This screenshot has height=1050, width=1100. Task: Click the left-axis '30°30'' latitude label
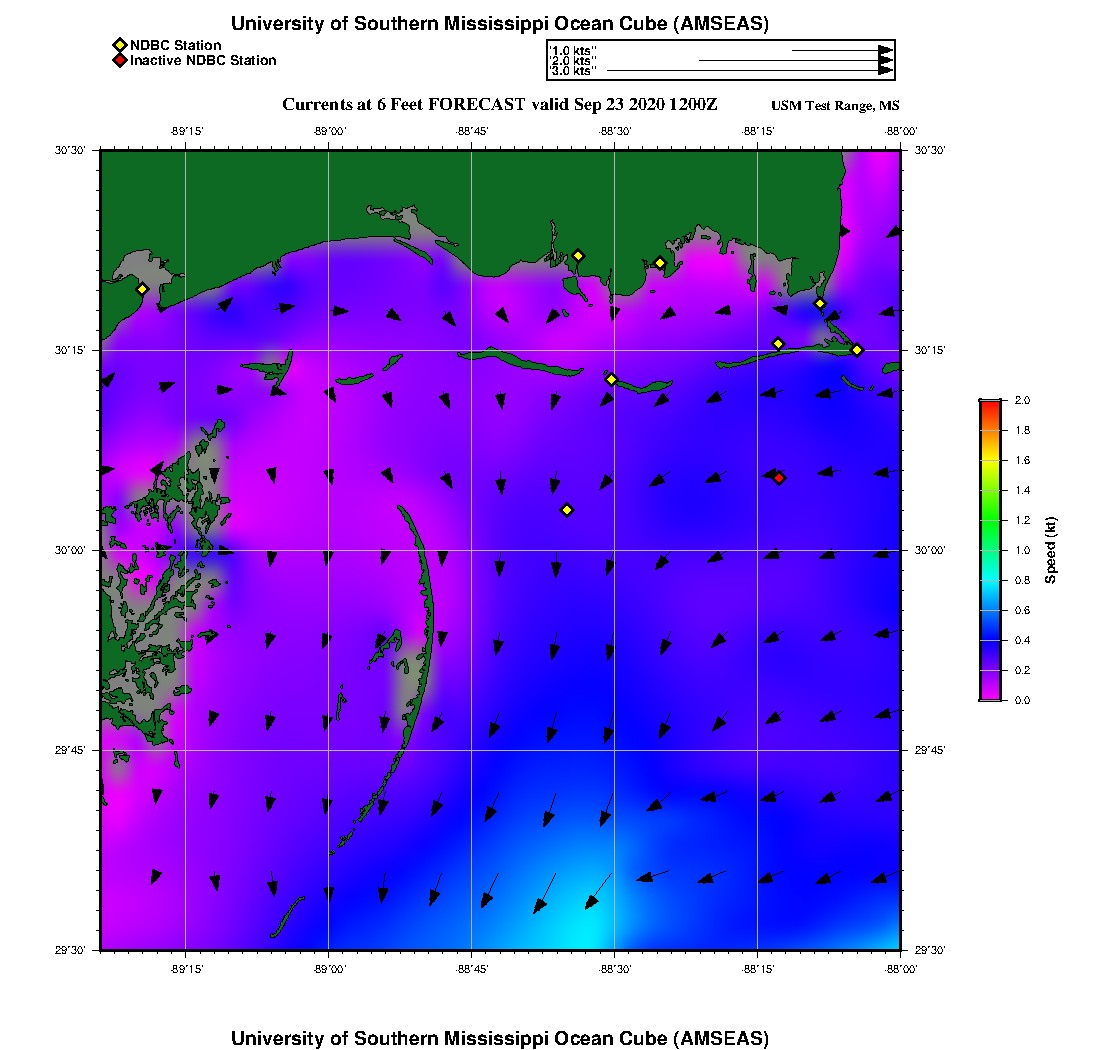[70, 150]
